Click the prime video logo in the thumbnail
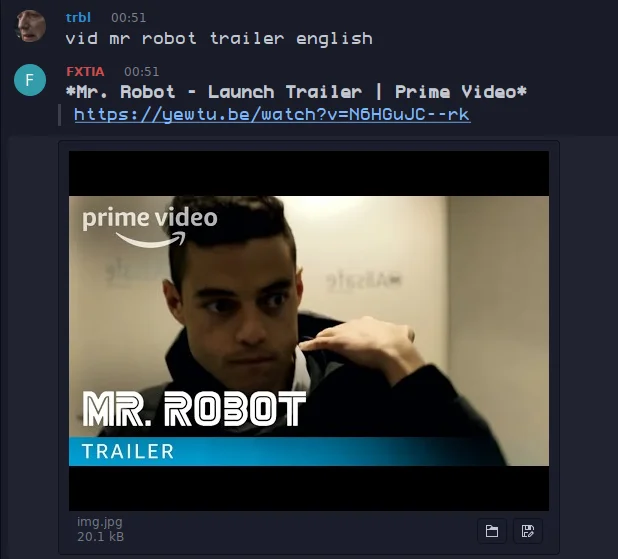Viewport: 618px width, 559px height. click(x=150, y=227)
